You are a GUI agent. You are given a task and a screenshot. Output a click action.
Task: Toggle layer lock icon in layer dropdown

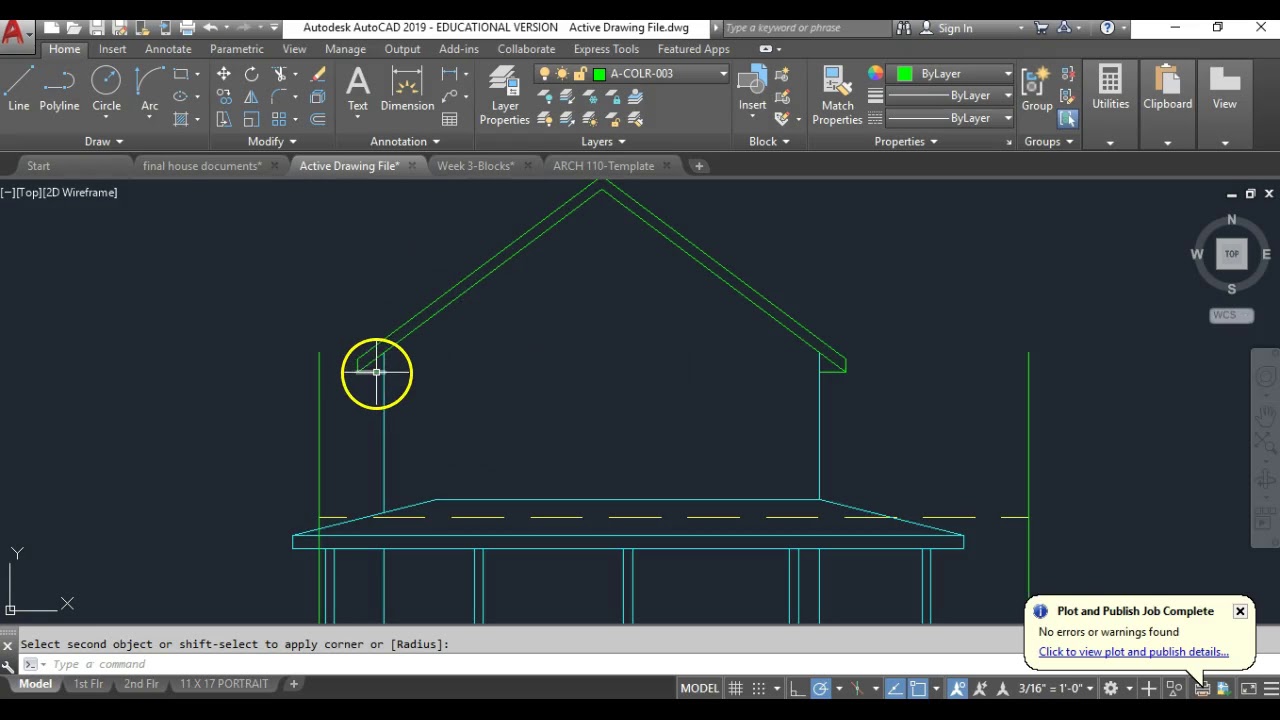pyautogui.click(x=580, y=74)
